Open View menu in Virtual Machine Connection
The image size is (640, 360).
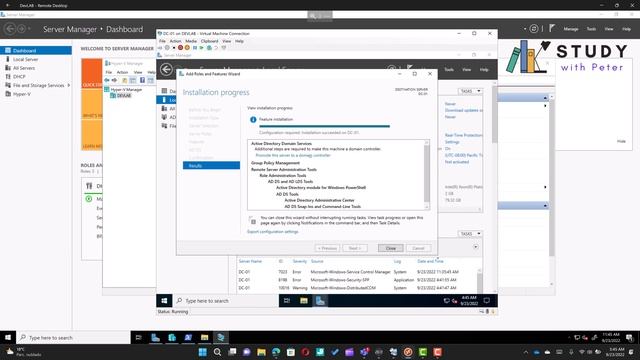(227, 41)
